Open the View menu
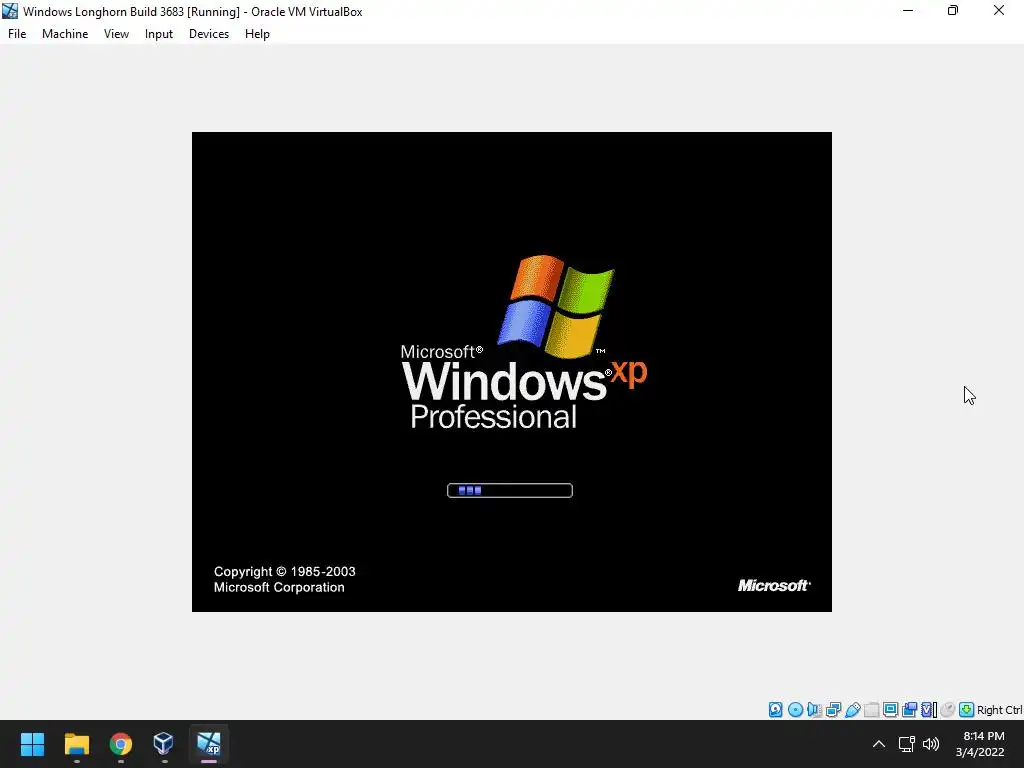 pyautogui.click(x=116, y=34)
